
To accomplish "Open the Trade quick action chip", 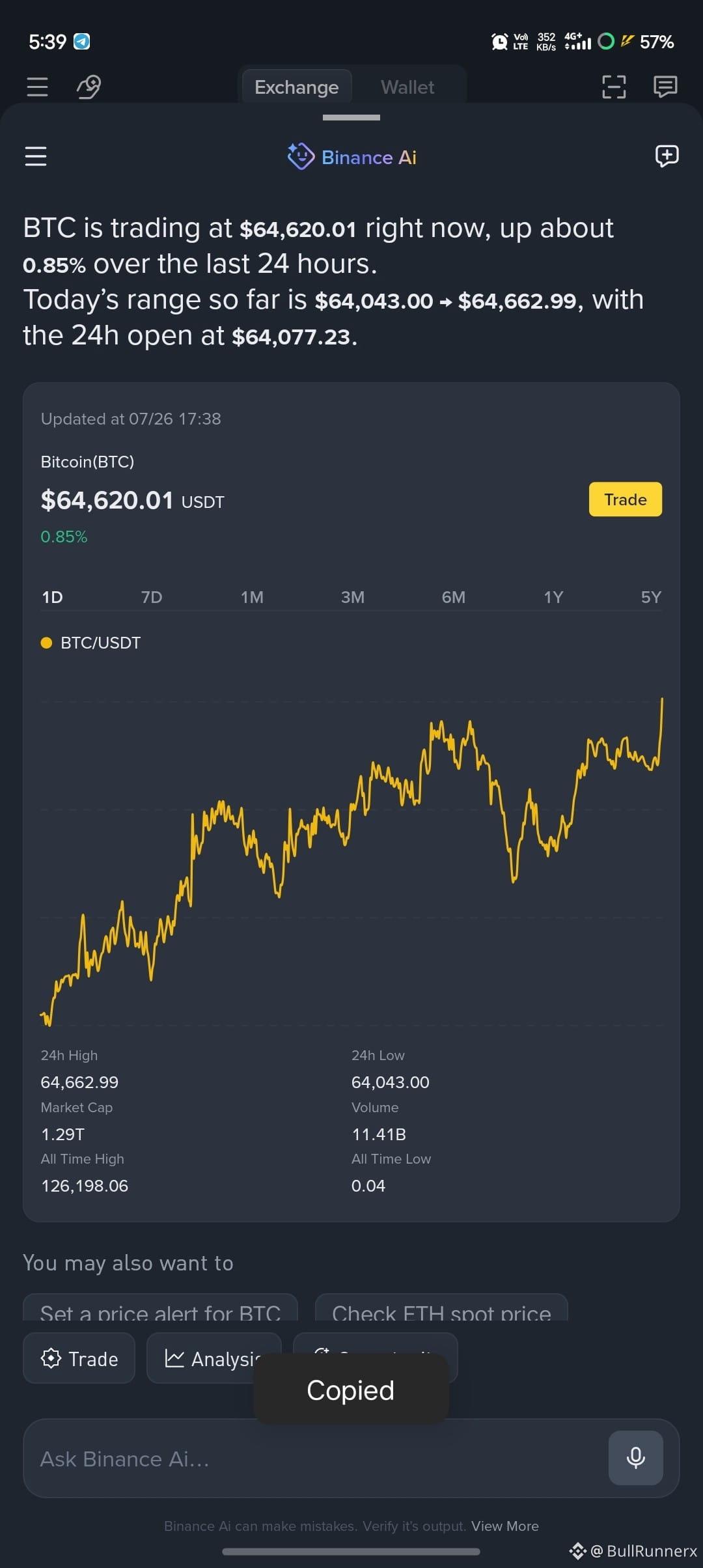I will (x=79, y=1358).
